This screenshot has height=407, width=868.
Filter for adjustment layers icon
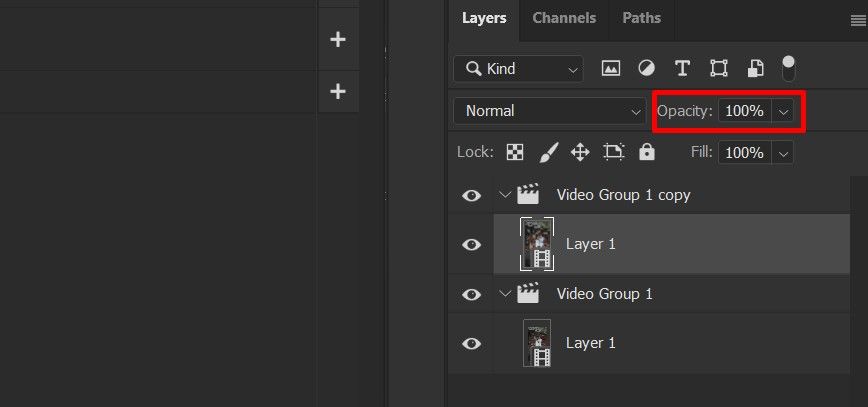coord(647,69)
